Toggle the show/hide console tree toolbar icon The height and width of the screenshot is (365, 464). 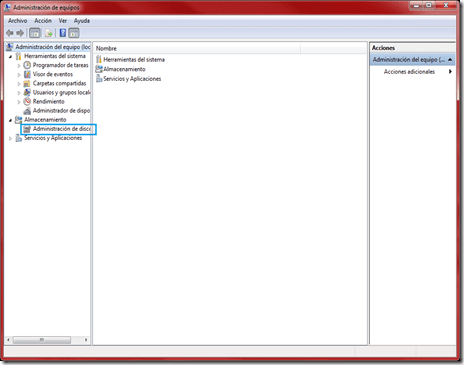coord(35,33)
